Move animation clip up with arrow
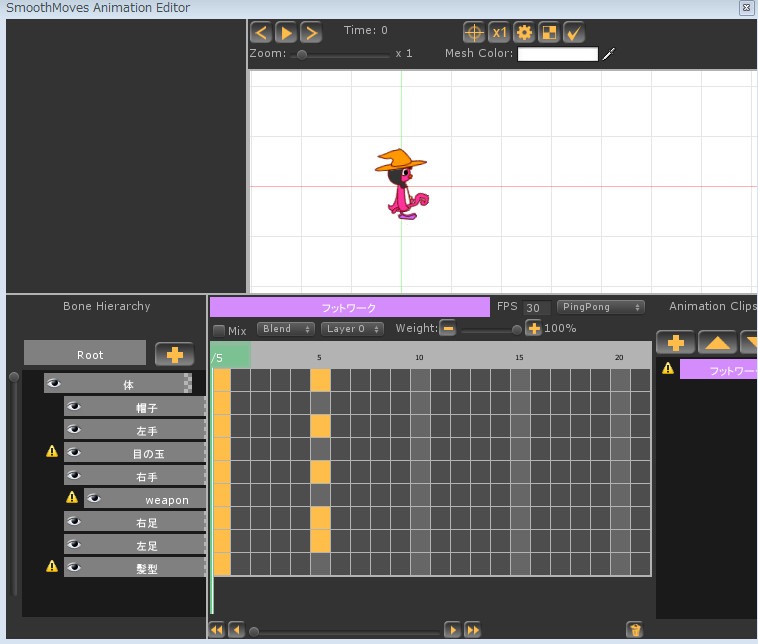The width and height of the screenshot is (758, 644). [x=716, y=342]
